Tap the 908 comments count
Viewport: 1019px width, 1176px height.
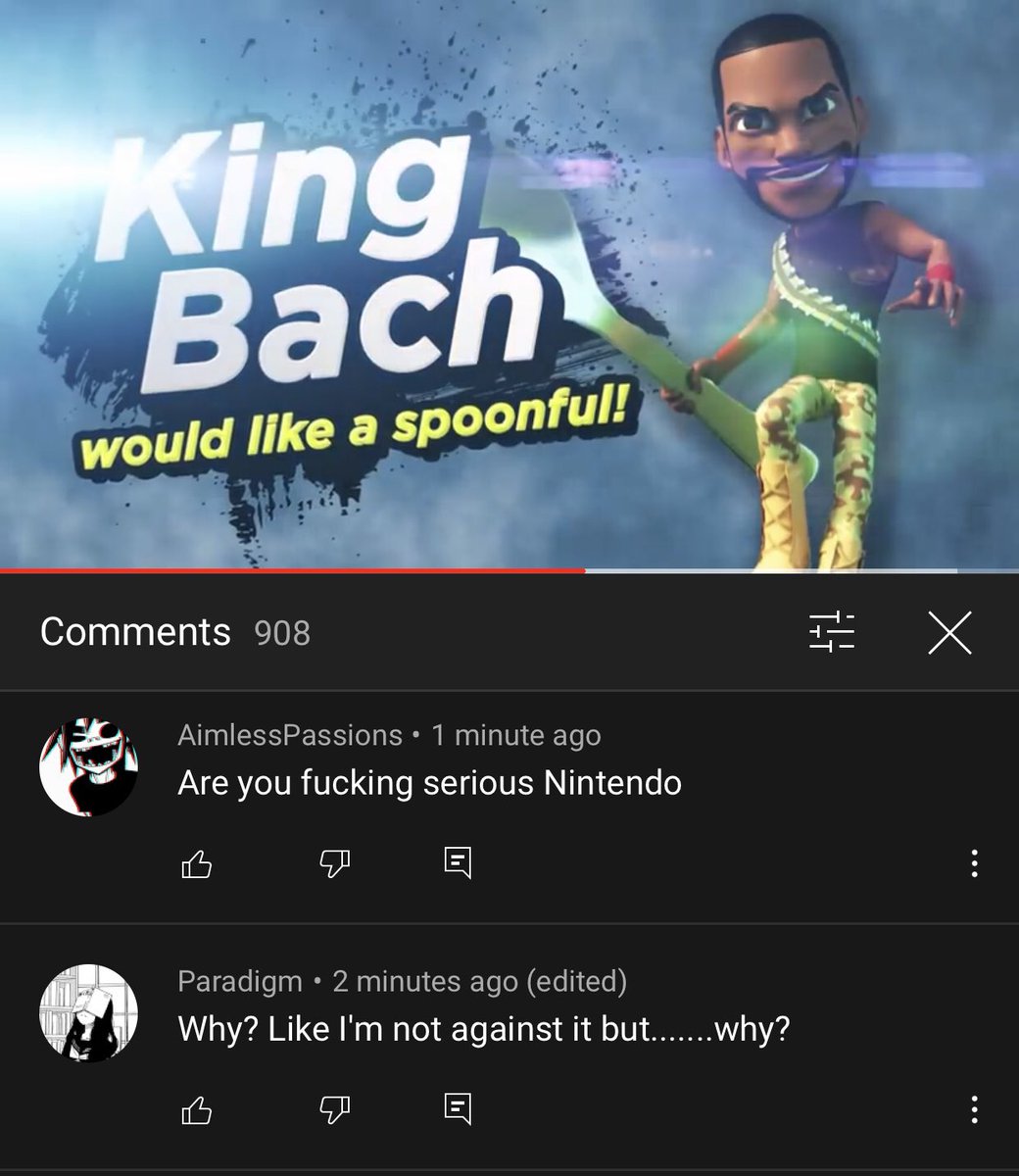[282, 634]
